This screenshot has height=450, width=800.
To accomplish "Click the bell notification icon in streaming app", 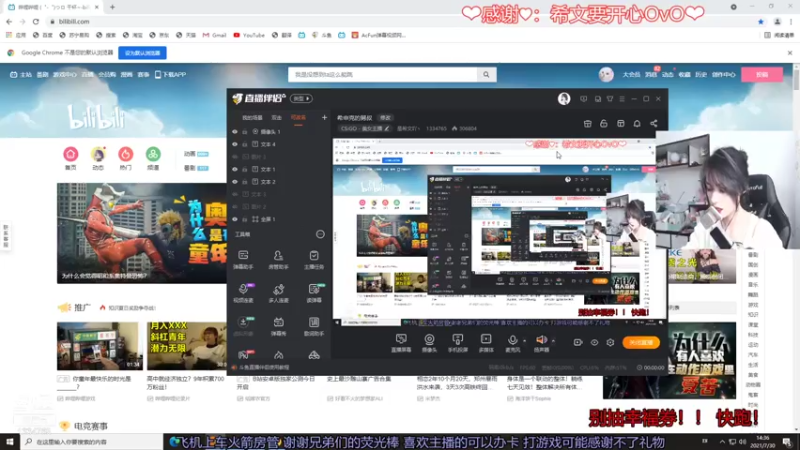I will [x=637, y=123].
